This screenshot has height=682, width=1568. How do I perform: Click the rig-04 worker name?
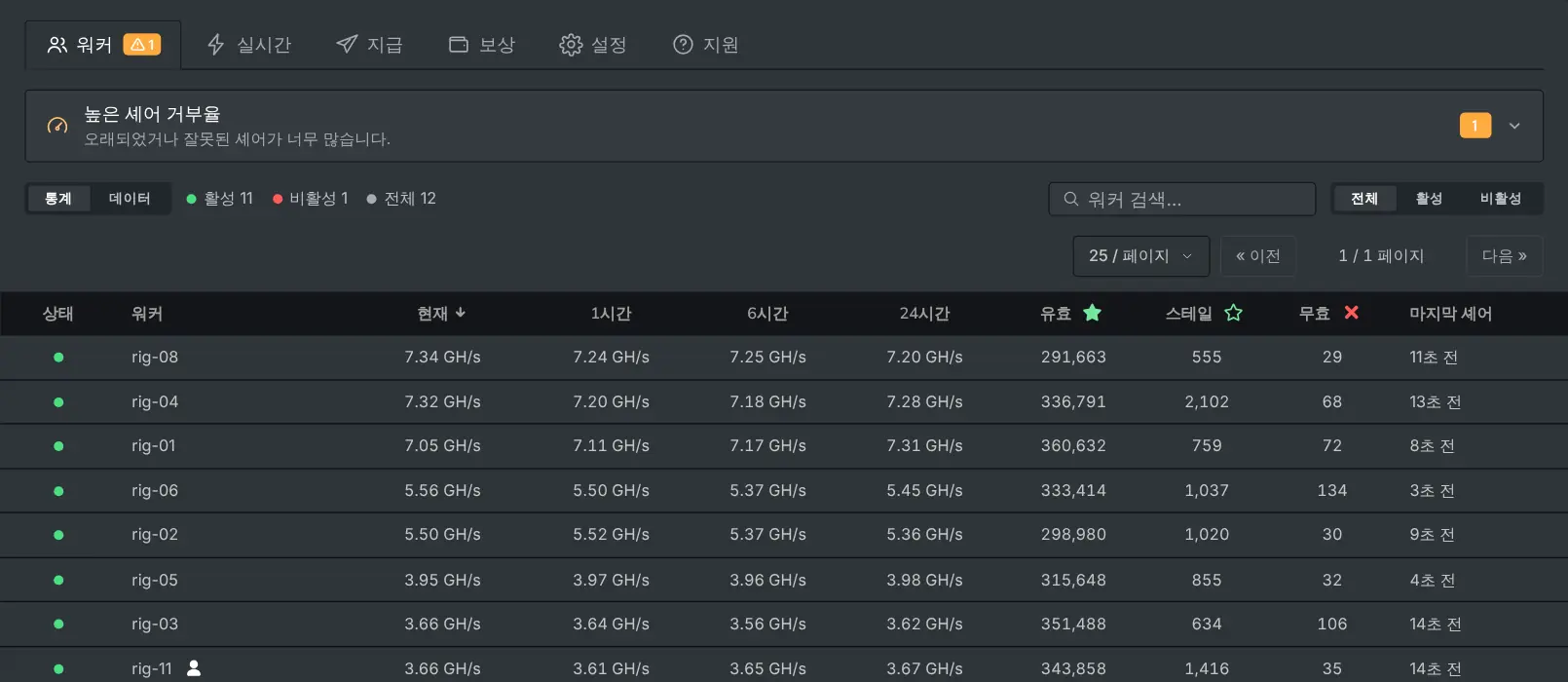tap(155, 402)
